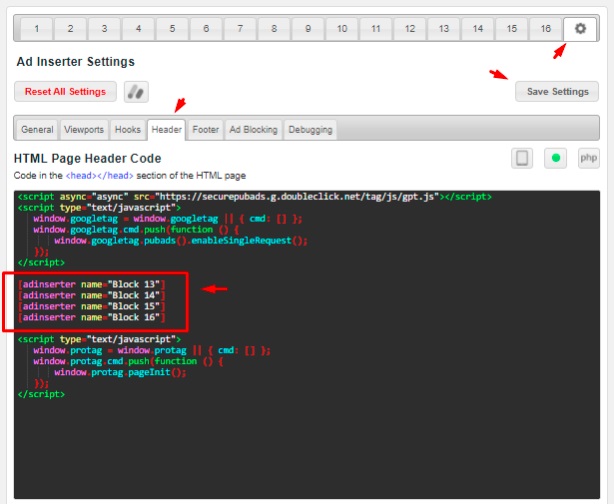The image size is (614, 504).
Task: Toggle the green enable header code button
Action: point(555,158)
